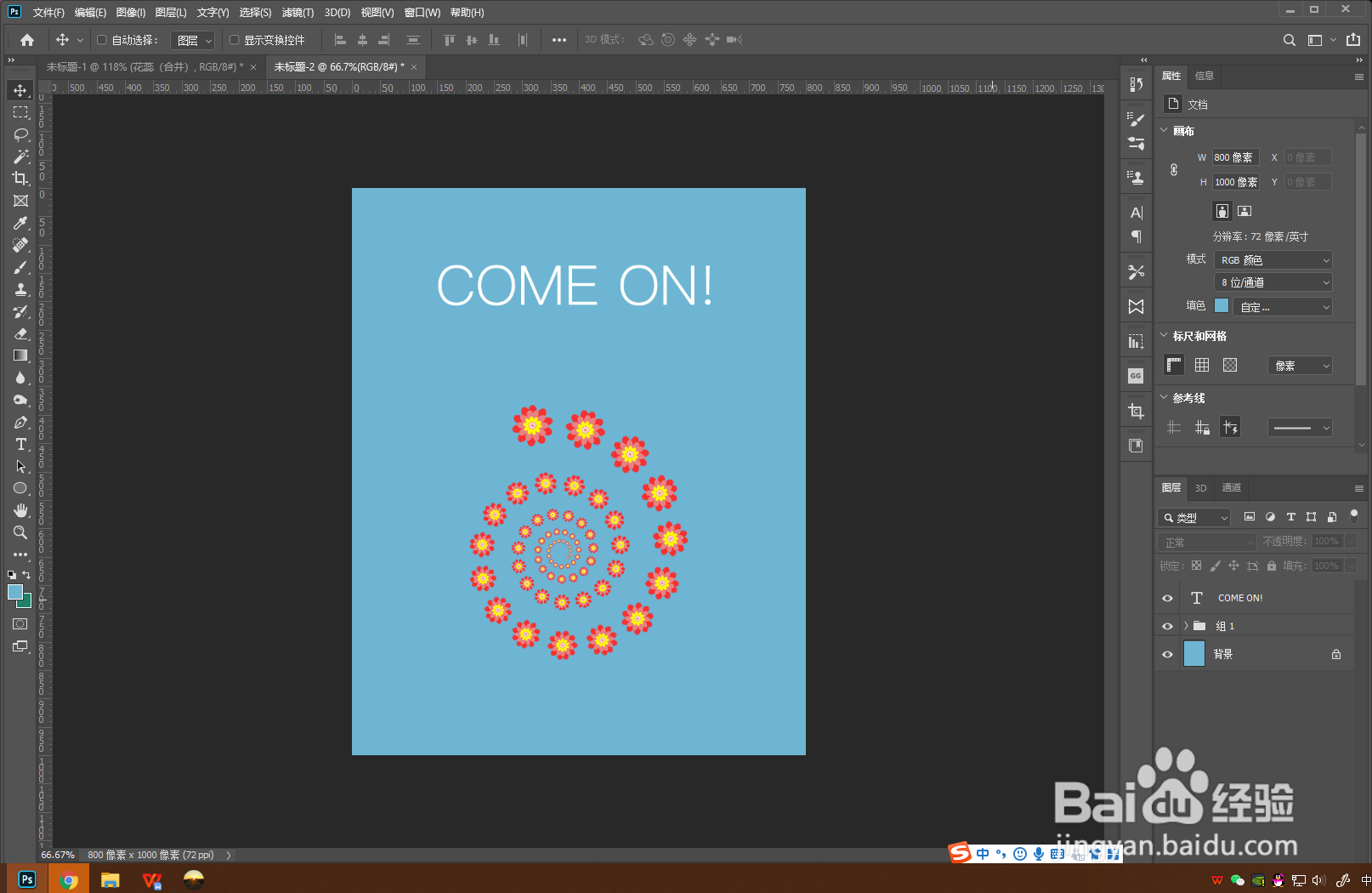Collapse the 参考线 section
1372x893 pixels.
pos(1164,397)
